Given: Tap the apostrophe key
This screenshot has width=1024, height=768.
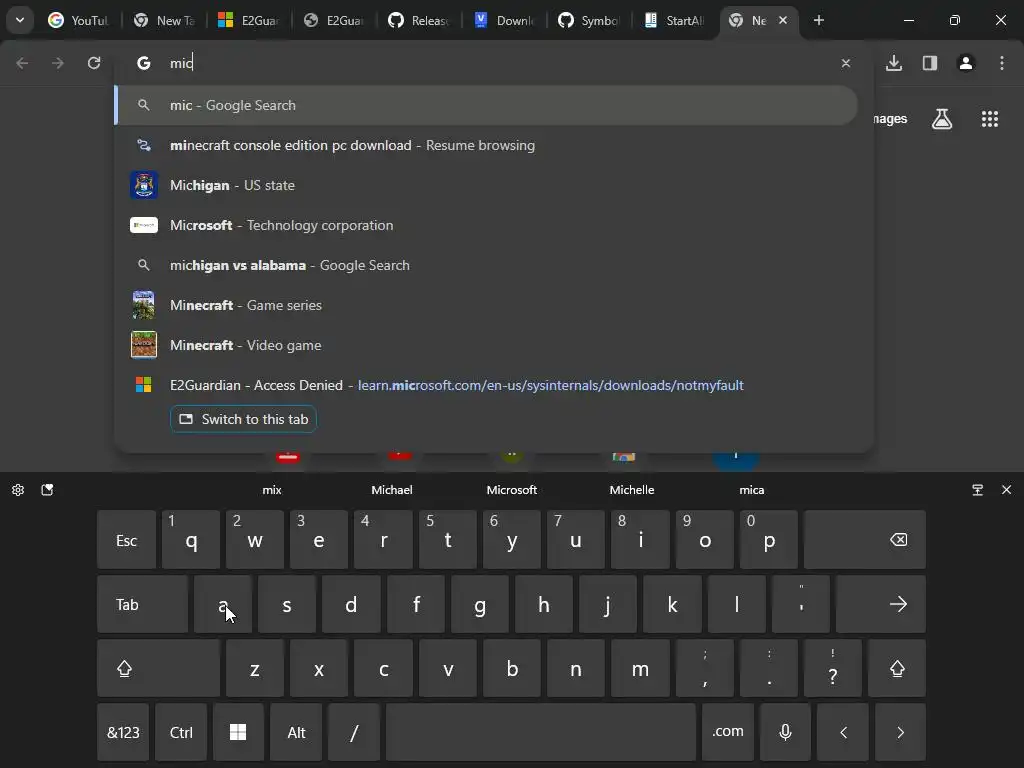Looking at the screenshot, I should click(801, 604).
